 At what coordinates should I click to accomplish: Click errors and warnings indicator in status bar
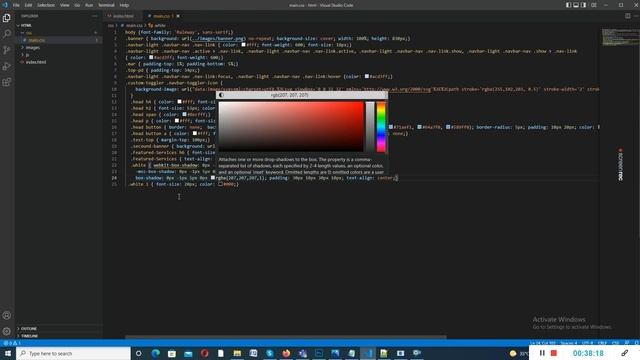(x=12, y=343)
